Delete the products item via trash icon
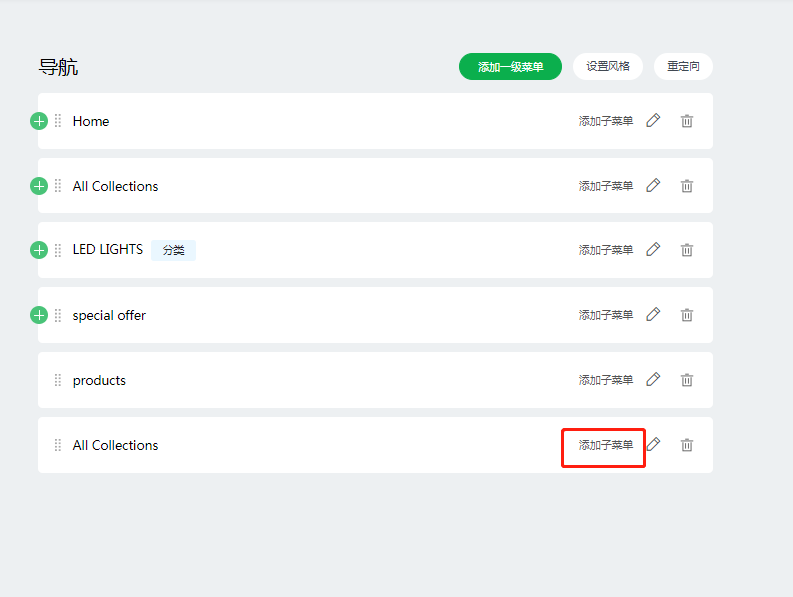 686,380
